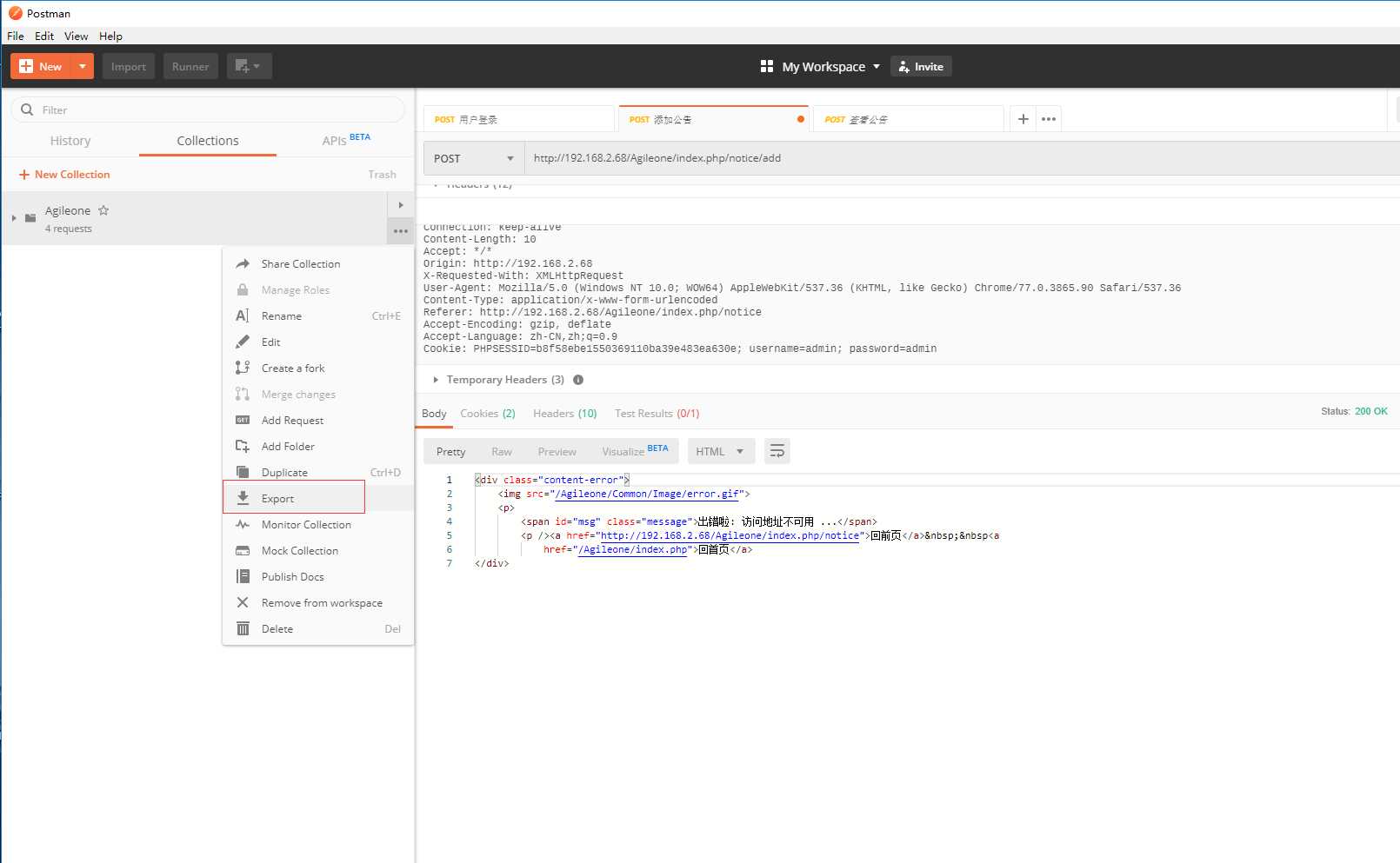Click the Duplicate icon in context menu
1400x863 pixels.
pos(243,472)
